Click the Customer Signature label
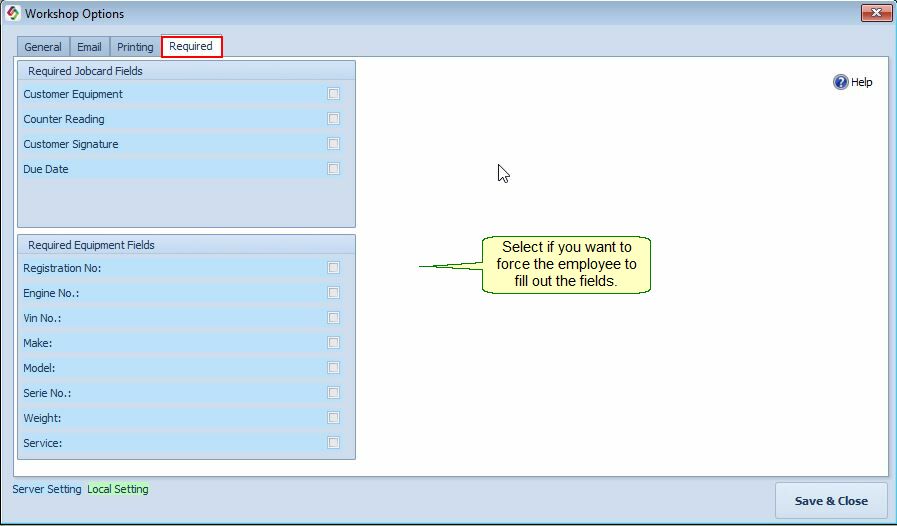The width and height of the screenshot is (897, 526). pyautogui.click(x=71, y=144)
